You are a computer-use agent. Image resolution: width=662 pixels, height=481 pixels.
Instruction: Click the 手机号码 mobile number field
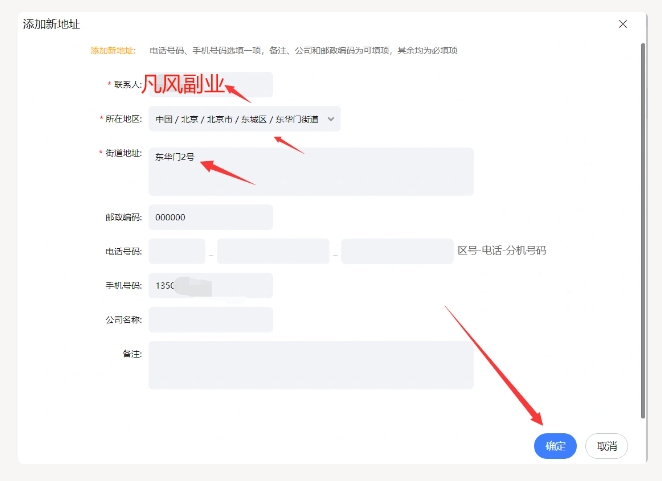[211, 285]
